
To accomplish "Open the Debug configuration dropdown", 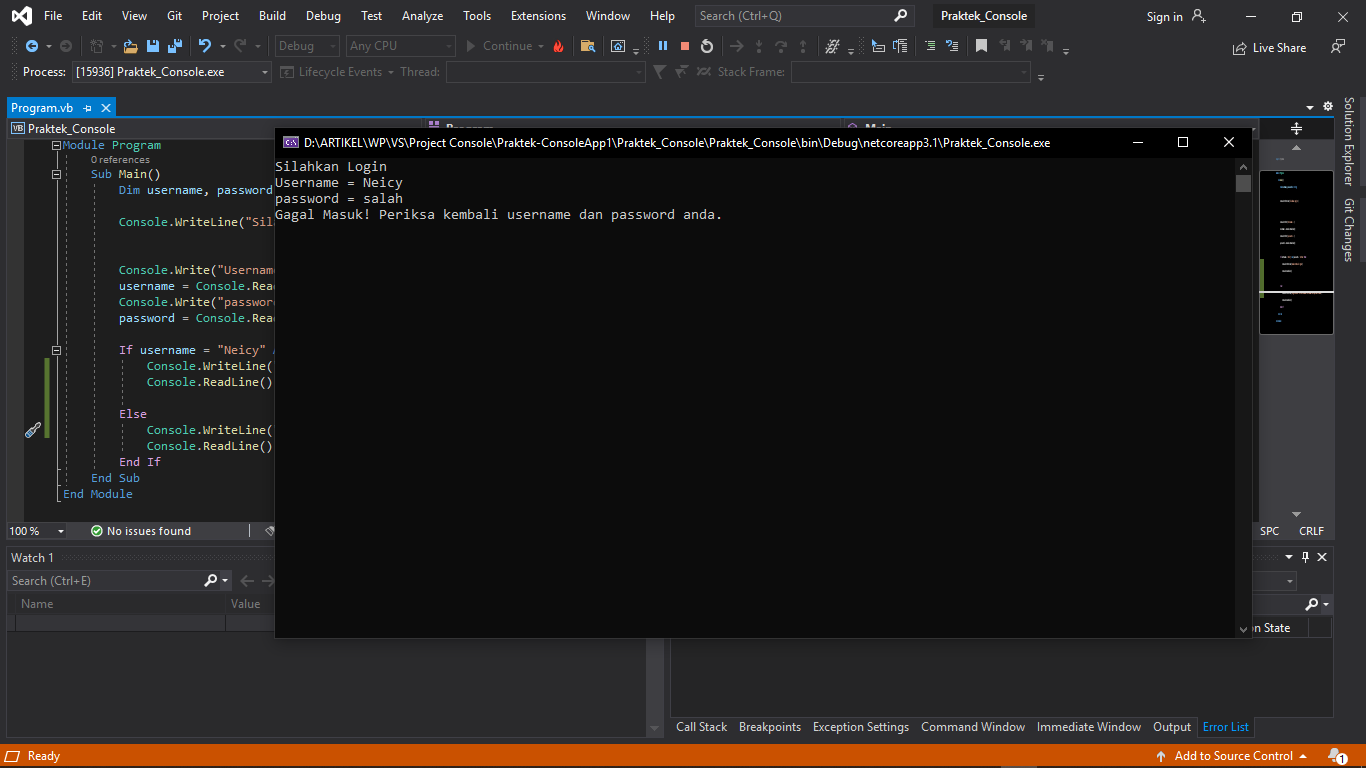I will [x=308, y=46].
